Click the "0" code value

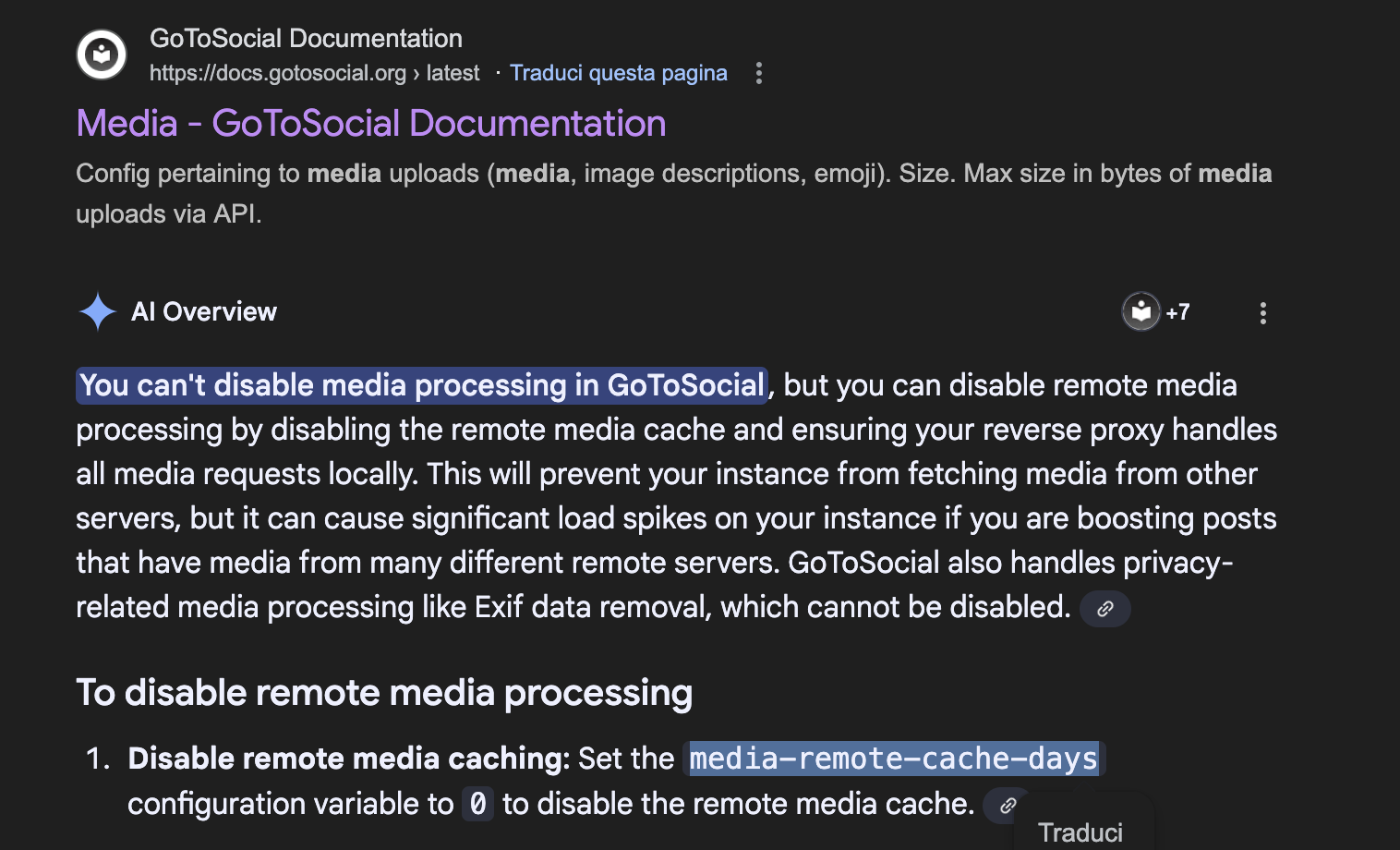477,804
